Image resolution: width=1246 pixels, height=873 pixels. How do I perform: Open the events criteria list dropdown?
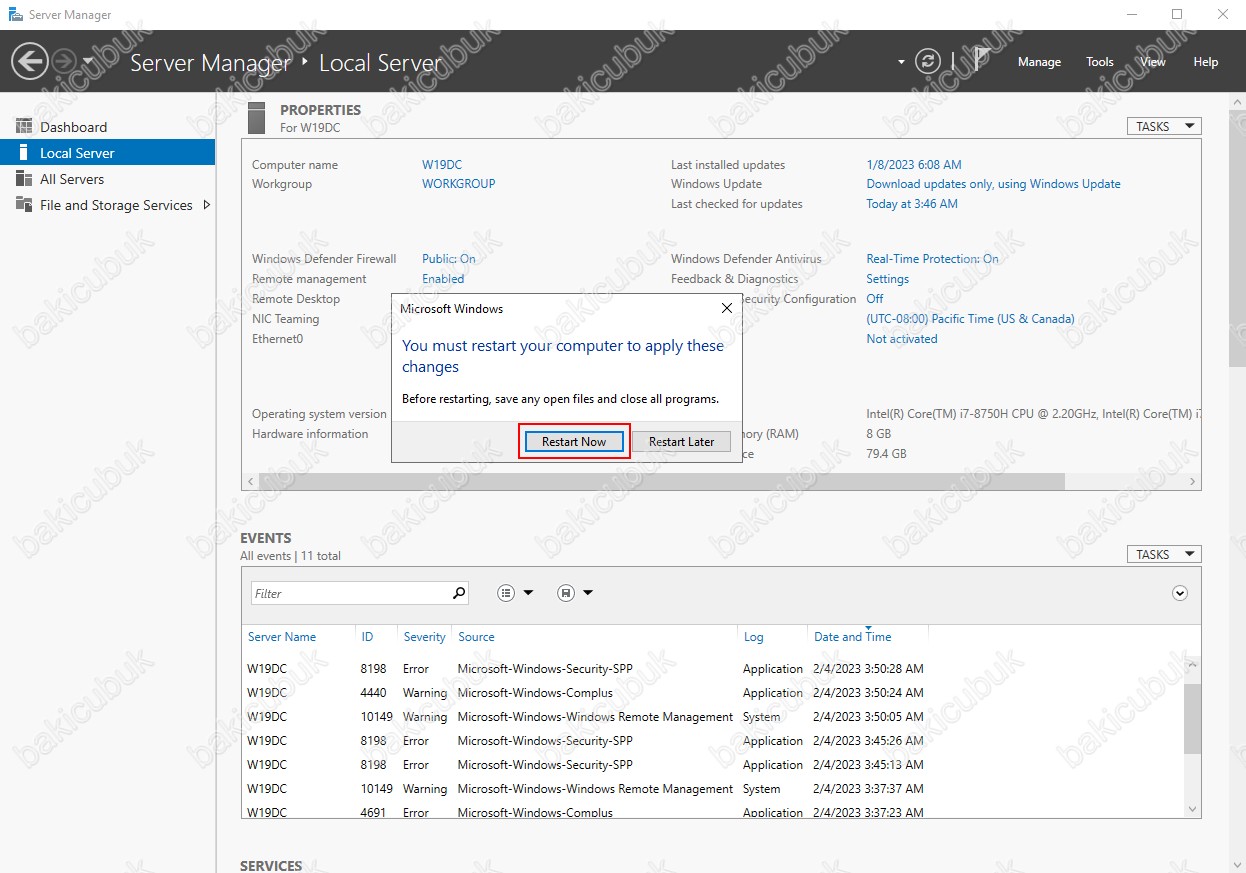[516, 593]
